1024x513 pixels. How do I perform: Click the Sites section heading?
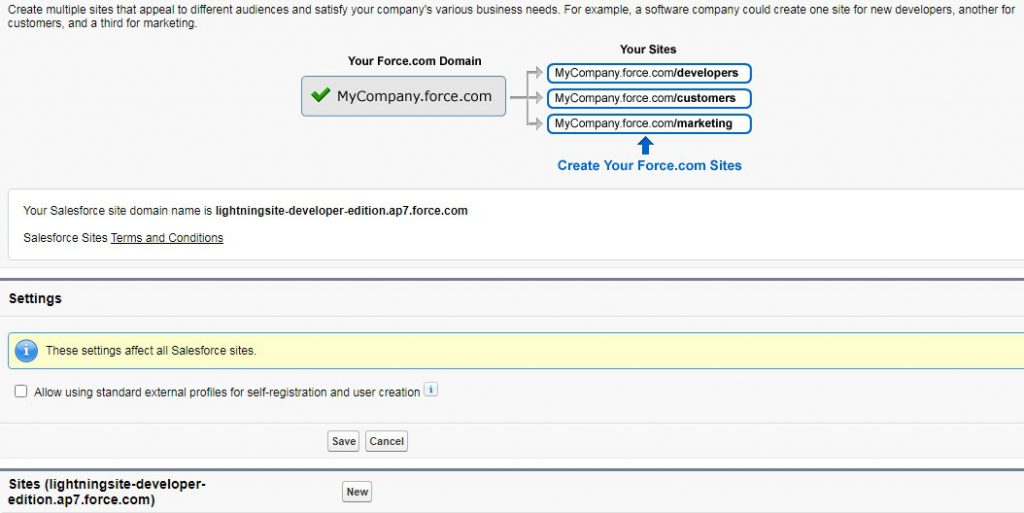pyautogui.click(x=107, y=491)
